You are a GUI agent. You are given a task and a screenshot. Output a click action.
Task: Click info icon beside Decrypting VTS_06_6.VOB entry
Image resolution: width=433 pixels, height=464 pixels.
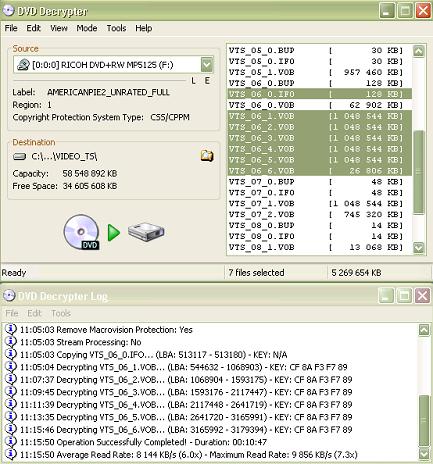point(11,429)
